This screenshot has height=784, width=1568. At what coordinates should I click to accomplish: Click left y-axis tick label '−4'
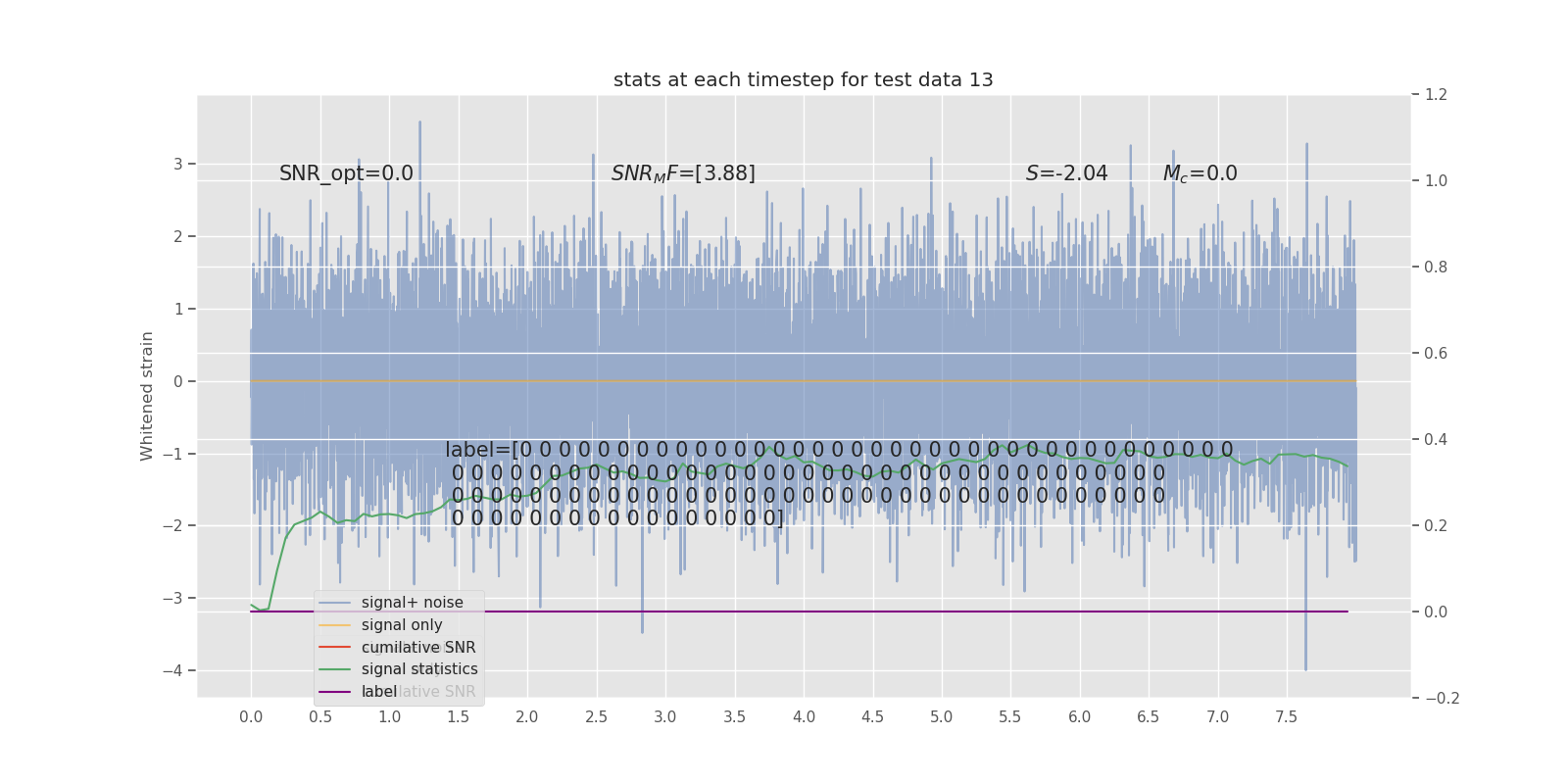[172, 671]
